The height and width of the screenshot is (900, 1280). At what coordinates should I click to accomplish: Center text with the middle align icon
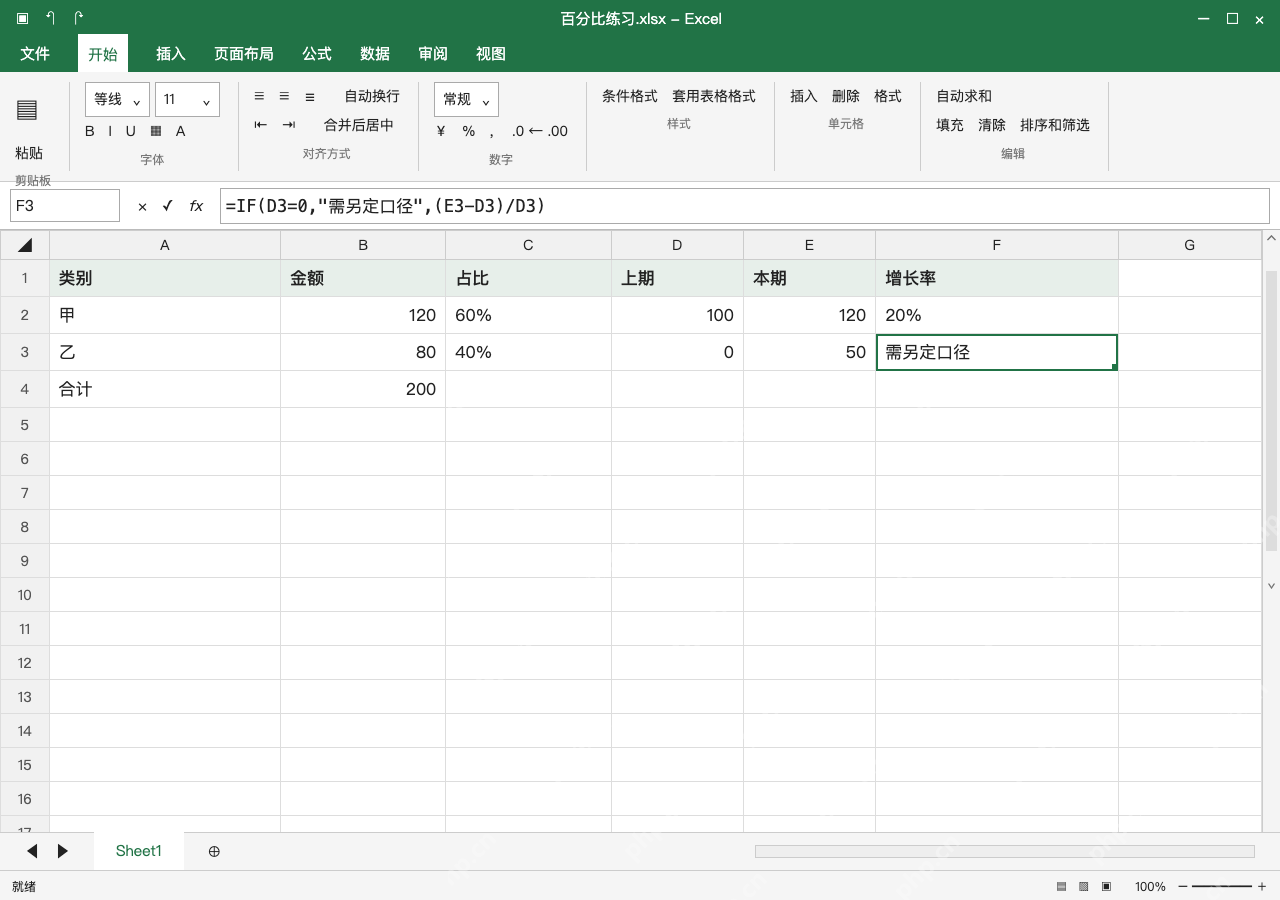tap(284, 96)
